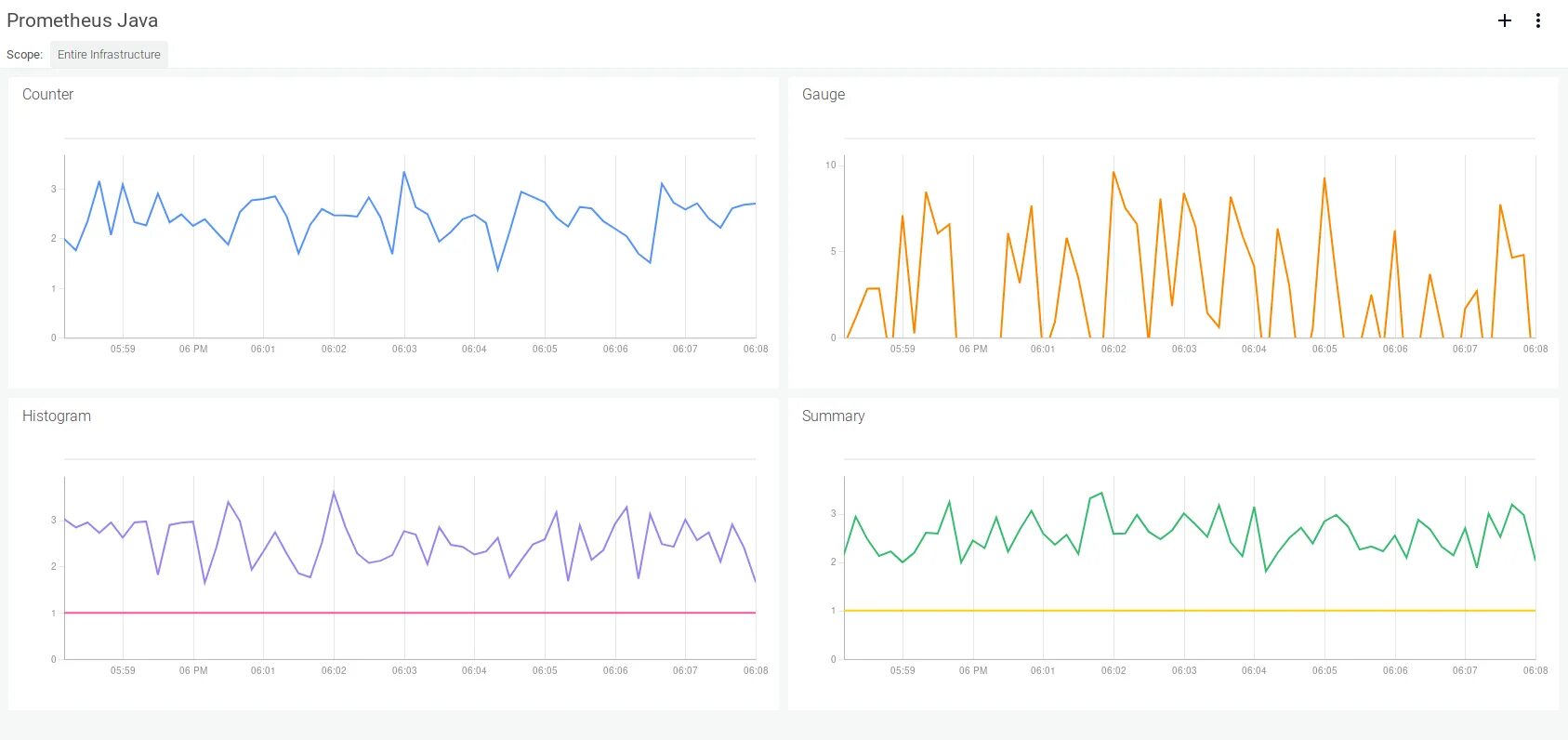Click the Histogram panel title
Image resolution: width=1568 pixels, height=740 pixels.
(57, 416)
